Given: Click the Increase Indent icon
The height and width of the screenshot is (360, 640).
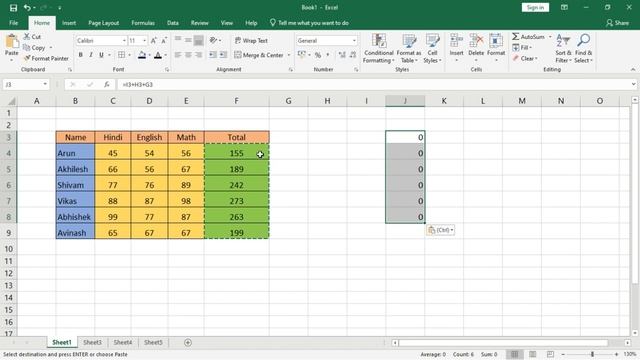Looking at the screenshot, I should pos(223,55).
